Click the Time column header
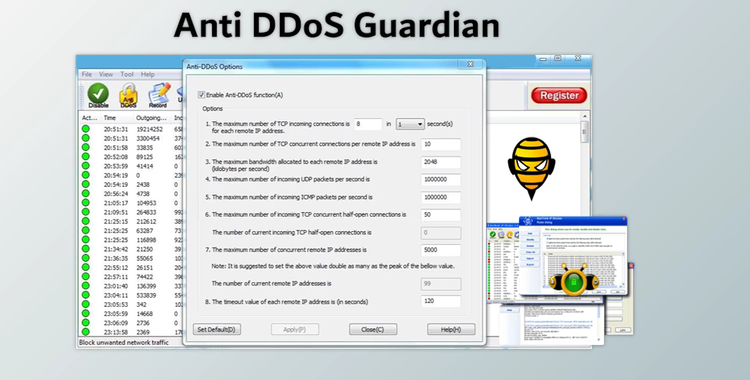The image size is (750, 380). [110, 118]
